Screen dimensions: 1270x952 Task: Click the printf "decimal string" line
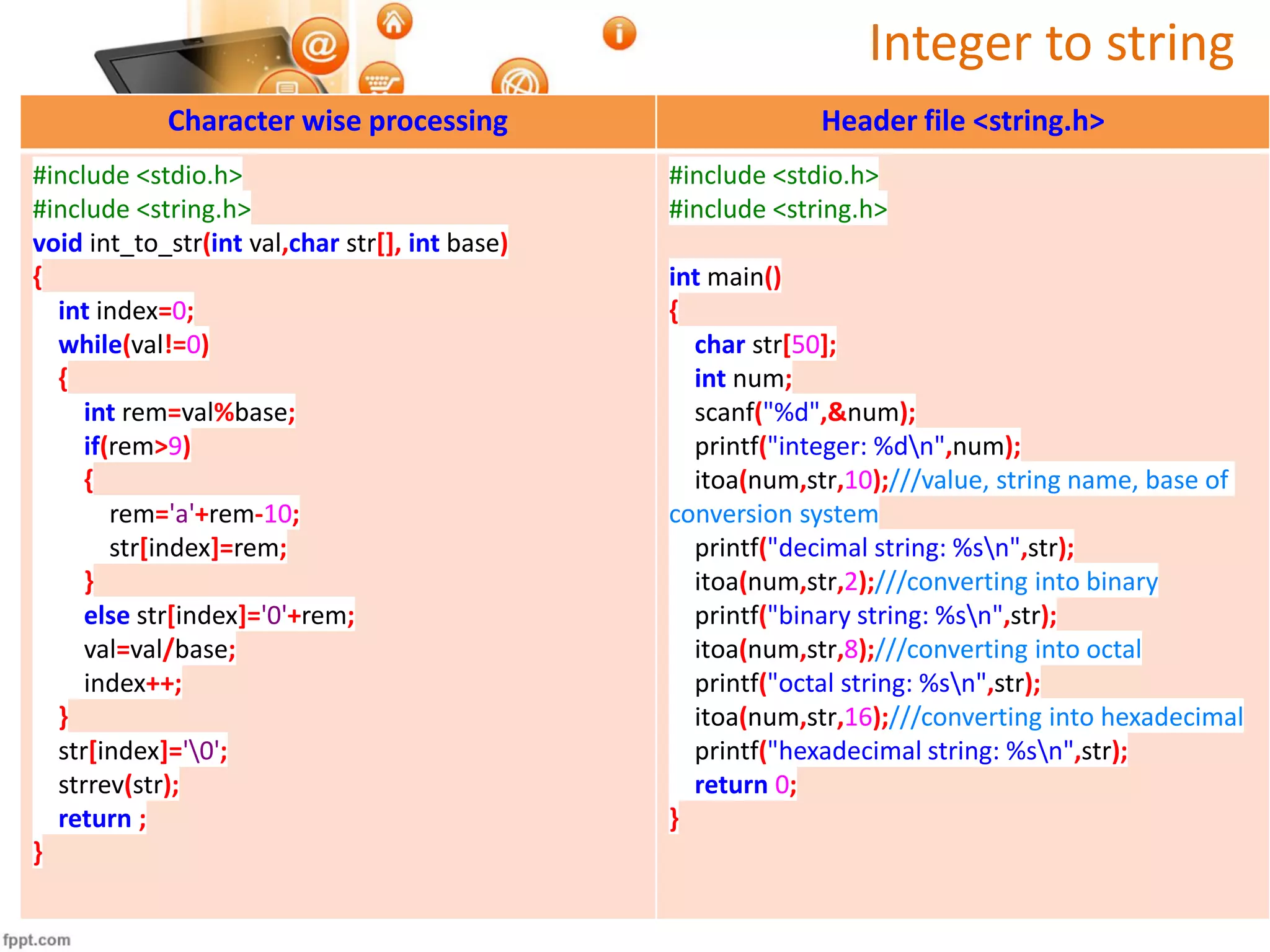click(884, 548)
